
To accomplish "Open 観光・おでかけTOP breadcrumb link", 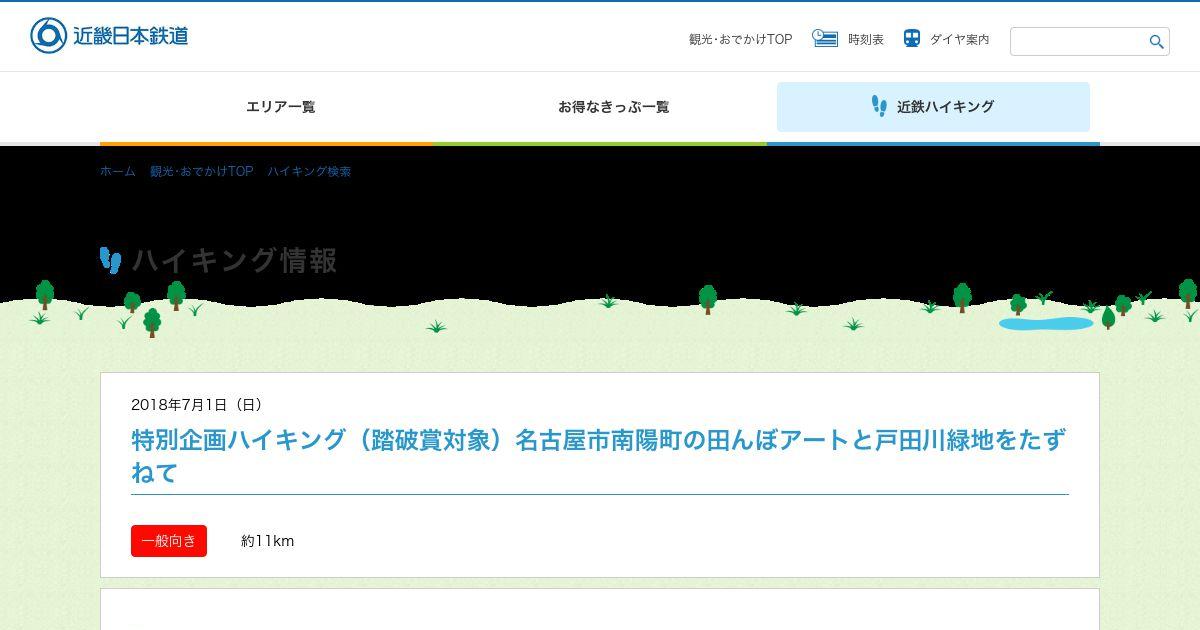I will 201,171.
